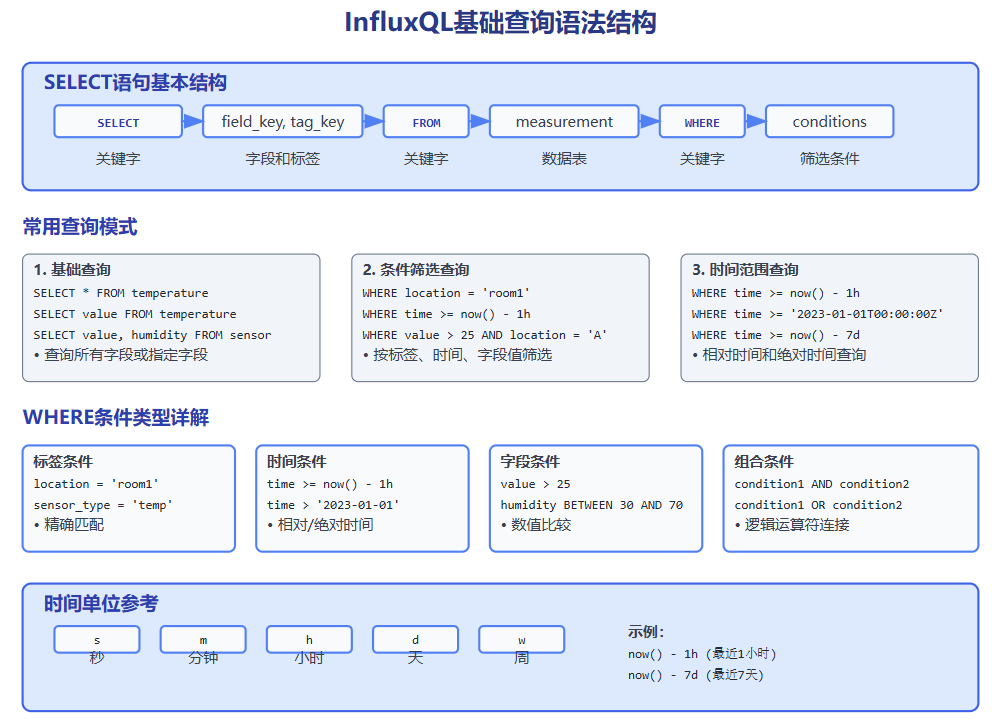Screen dimensions: 992x728
Task: Select the SELECT keyword block
Action: coord(118,121)
